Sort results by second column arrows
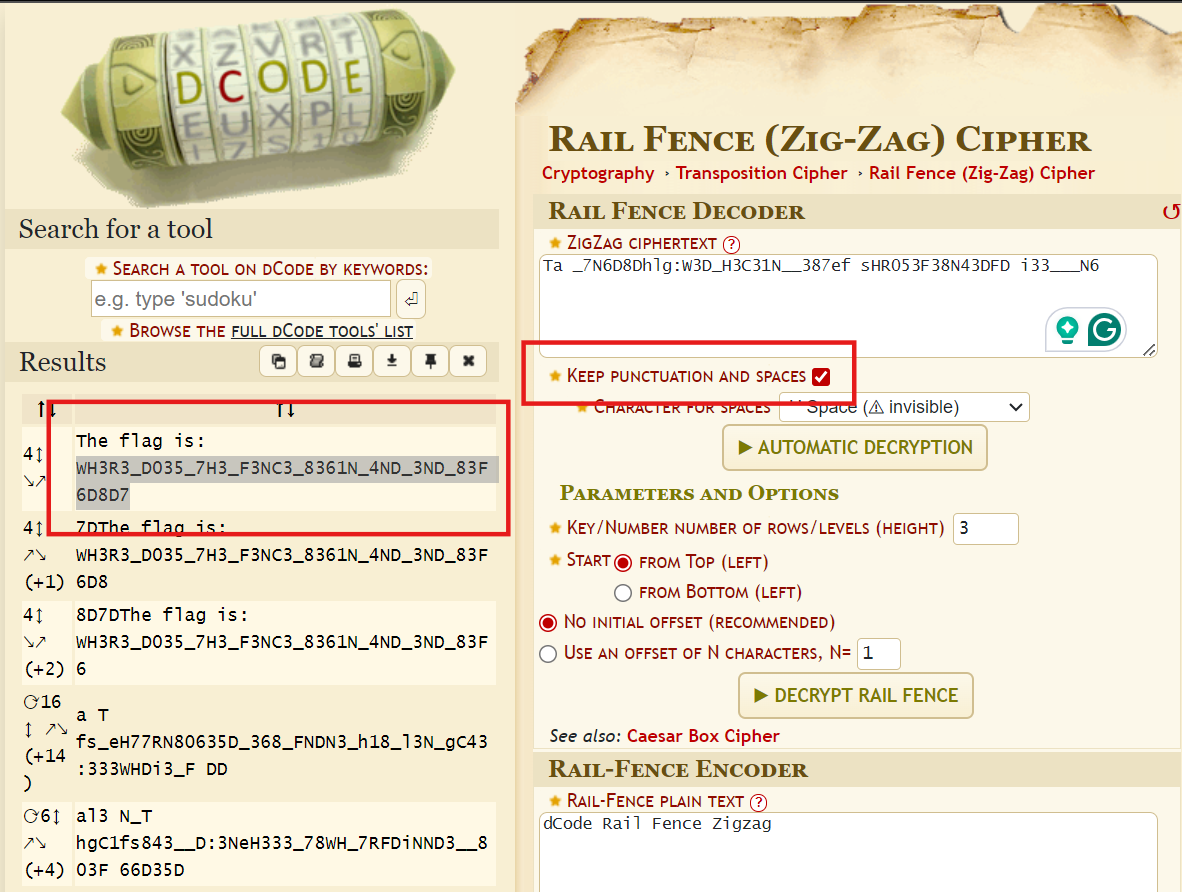1182x892 pixels. coord(285,409)
